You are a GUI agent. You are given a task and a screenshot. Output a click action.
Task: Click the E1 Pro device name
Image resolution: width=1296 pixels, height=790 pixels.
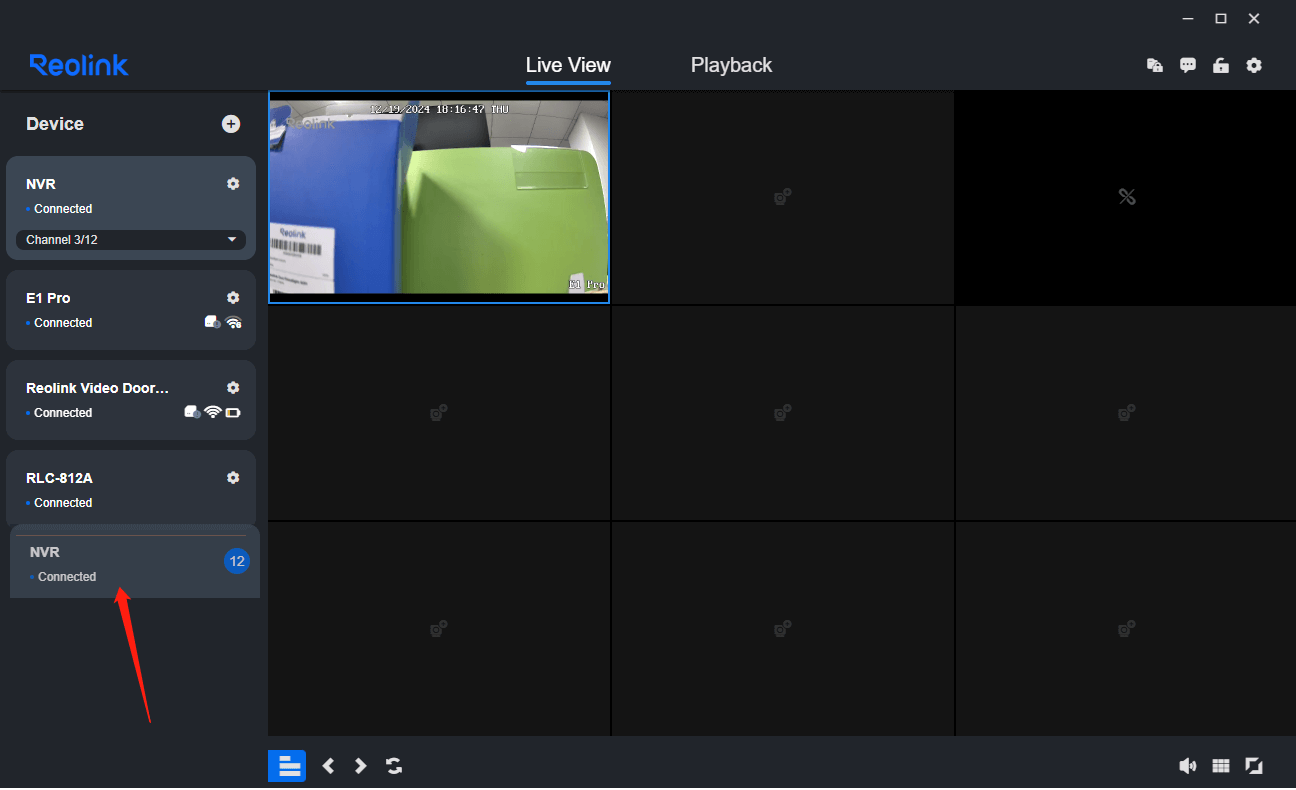click(48, 298)
